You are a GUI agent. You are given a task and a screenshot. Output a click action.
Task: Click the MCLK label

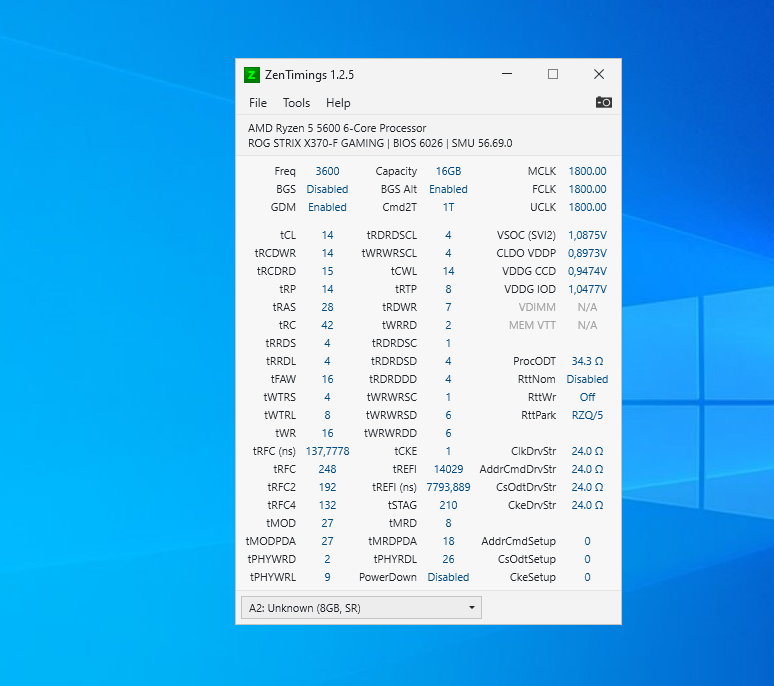click(x=542, y=171)
